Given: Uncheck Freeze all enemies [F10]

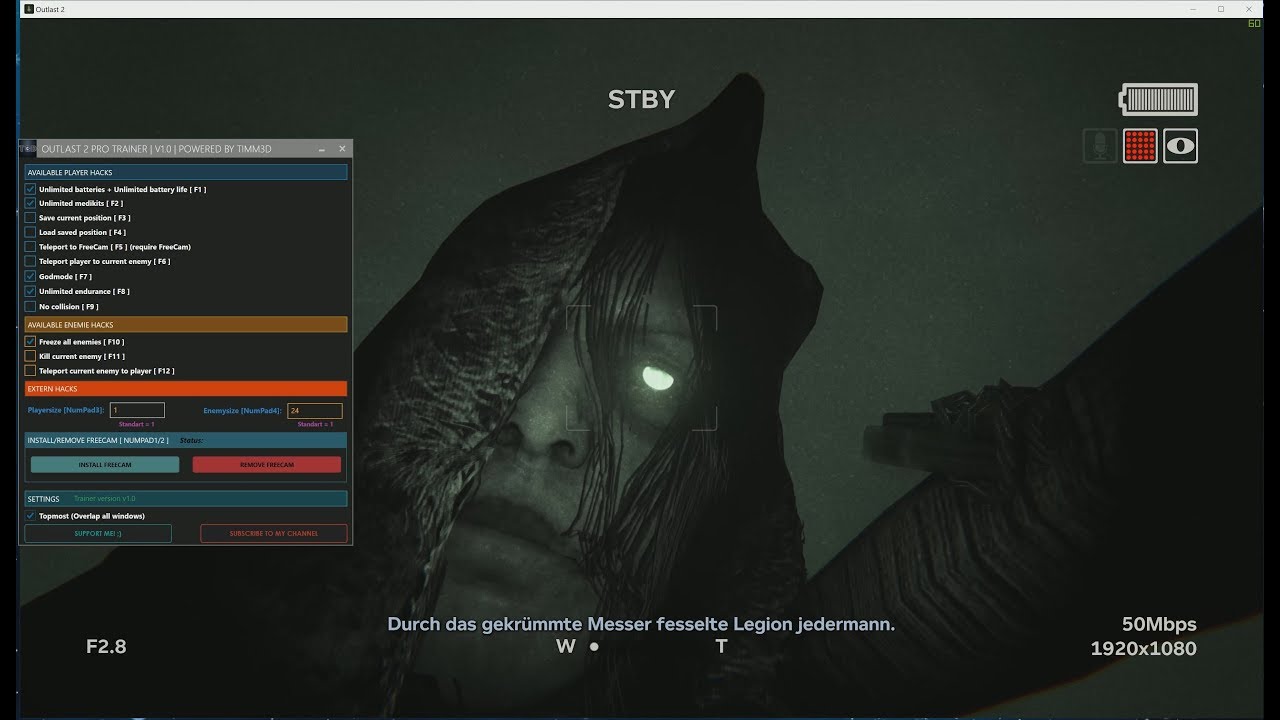Looking at the screenshot, I should click(x=30, y=342).
